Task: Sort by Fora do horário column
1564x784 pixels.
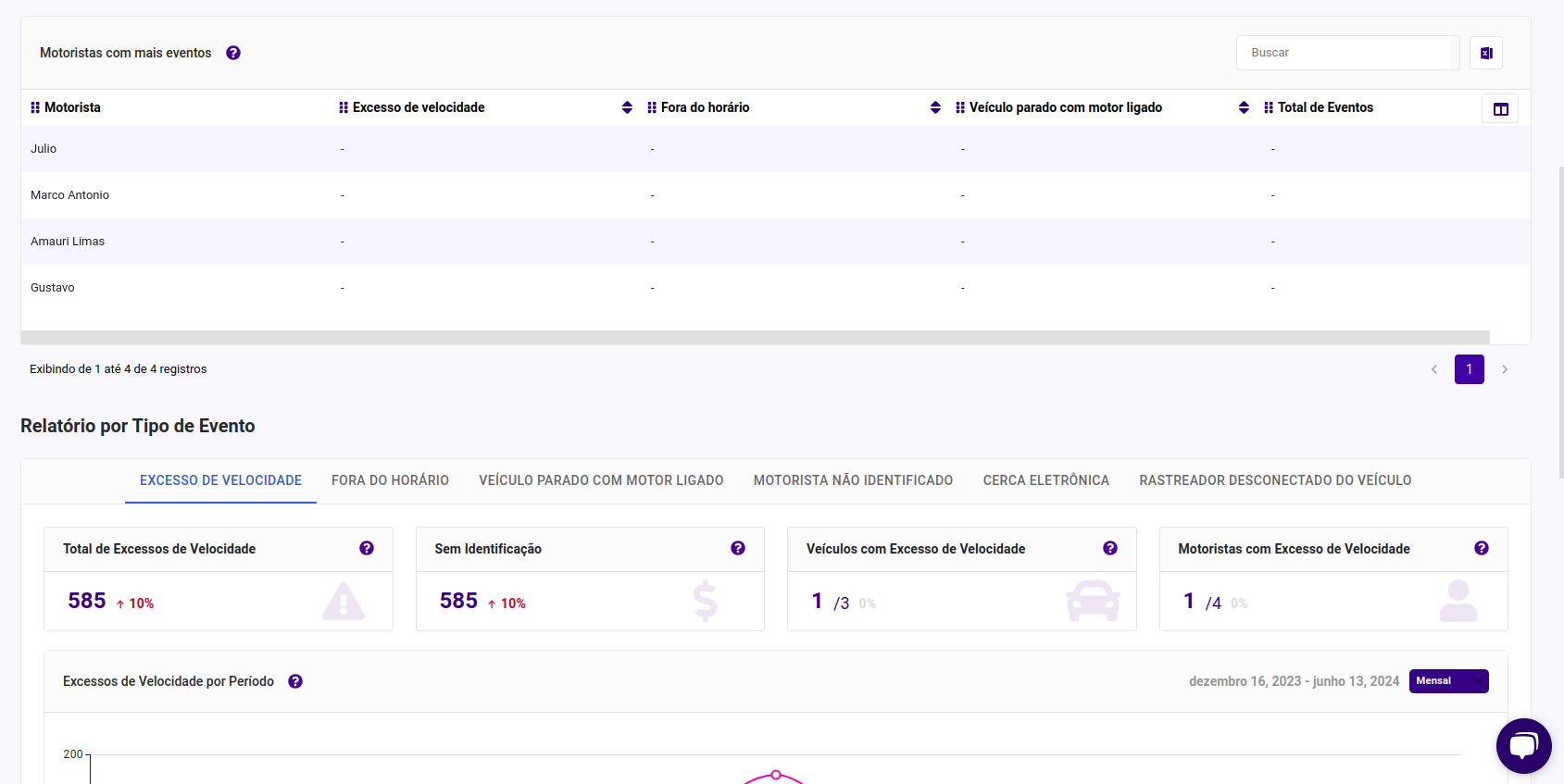Action: (x=935, y=107)
